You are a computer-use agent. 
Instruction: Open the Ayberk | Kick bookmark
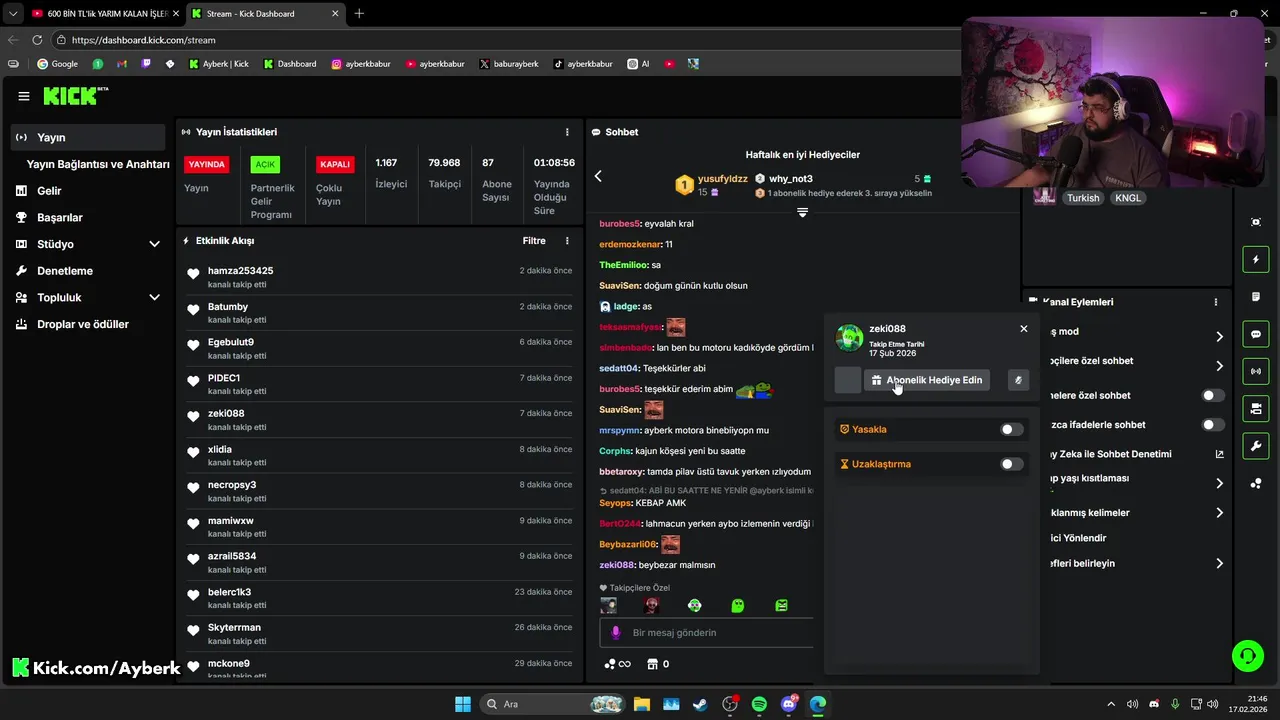pyautogui.click(x=219, y=64)
